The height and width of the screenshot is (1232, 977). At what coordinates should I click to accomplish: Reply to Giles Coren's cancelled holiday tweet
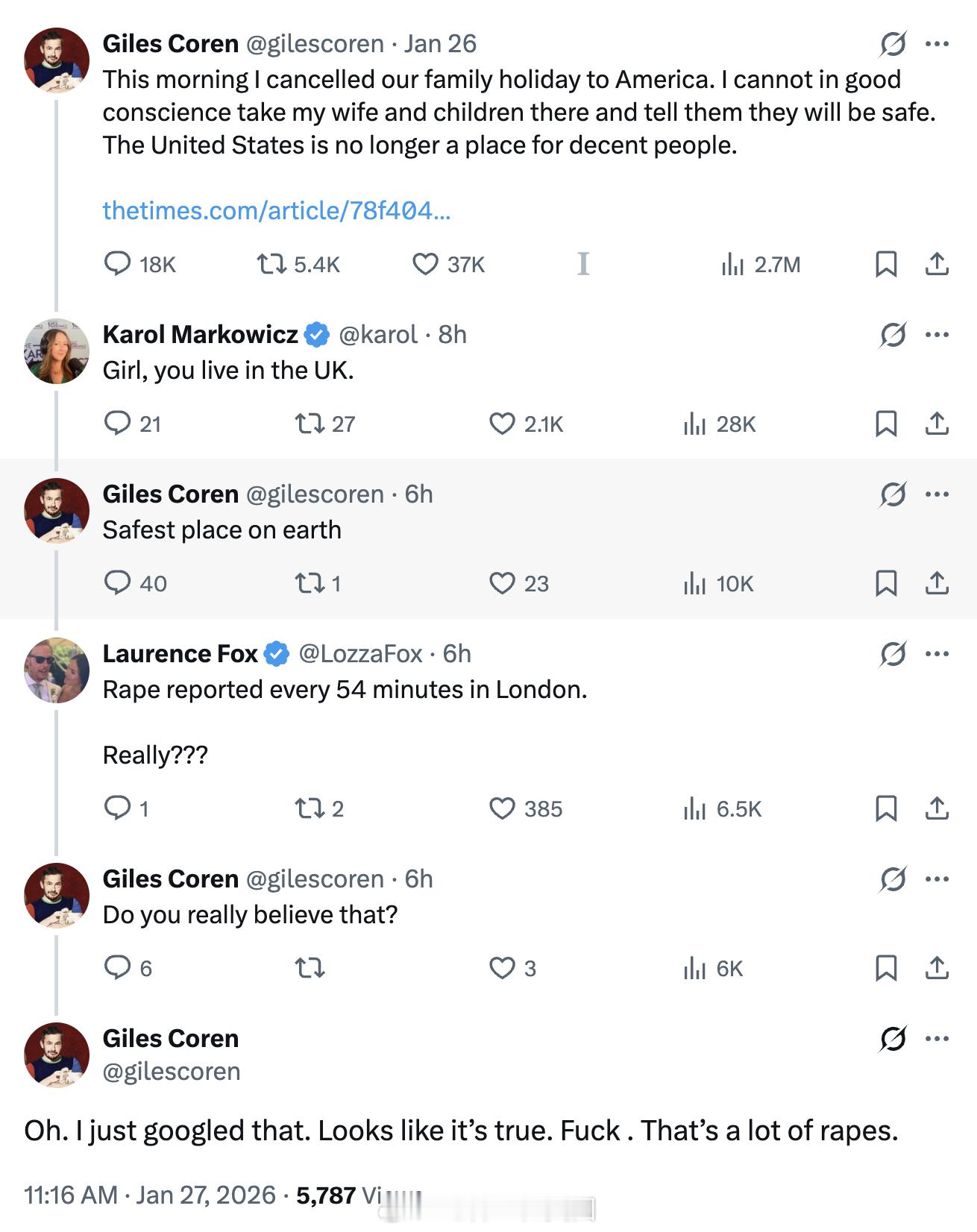click(118, 264)
